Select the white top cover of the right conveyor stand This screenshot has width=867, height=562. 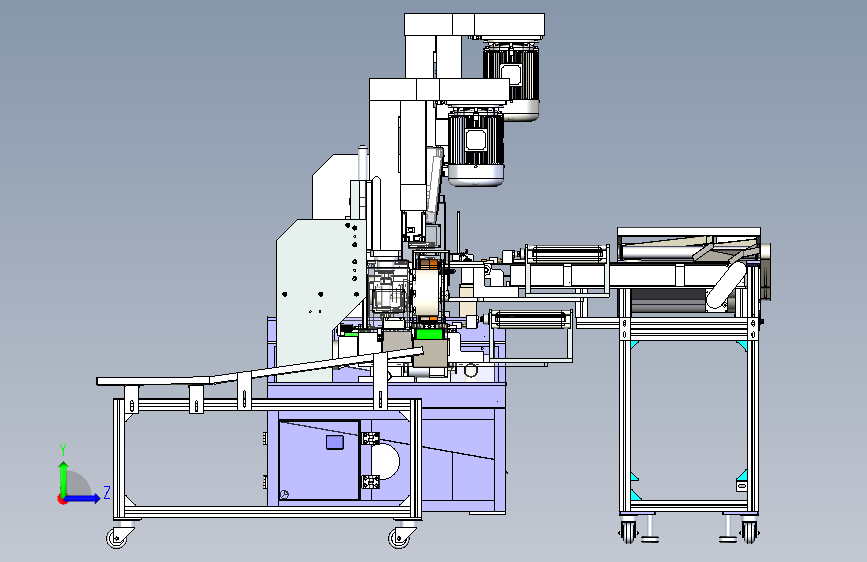689,231
